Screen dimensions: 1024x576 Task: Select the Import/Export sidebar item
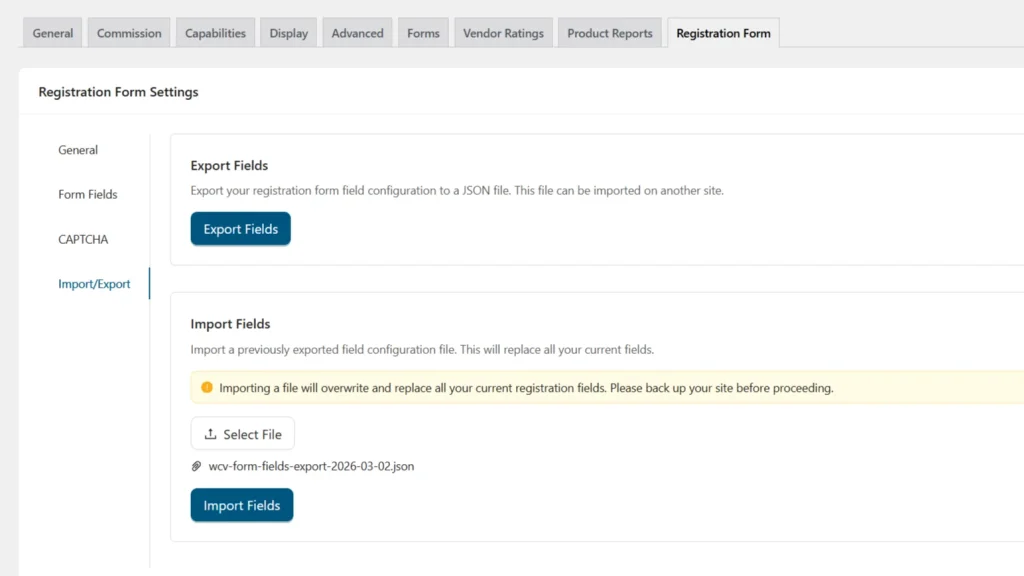[94, 284]
